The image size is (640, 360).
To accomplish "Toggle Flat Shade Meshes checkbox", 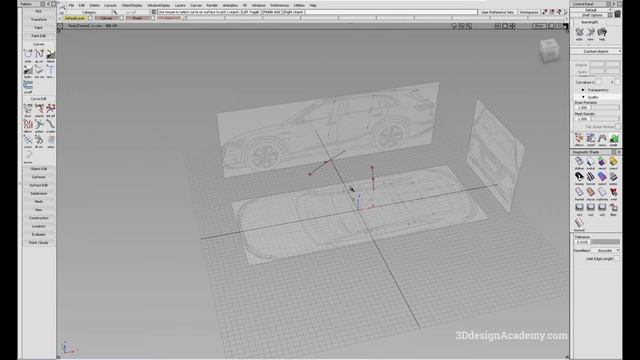I will pyautogui.click(x=618, y=127).
